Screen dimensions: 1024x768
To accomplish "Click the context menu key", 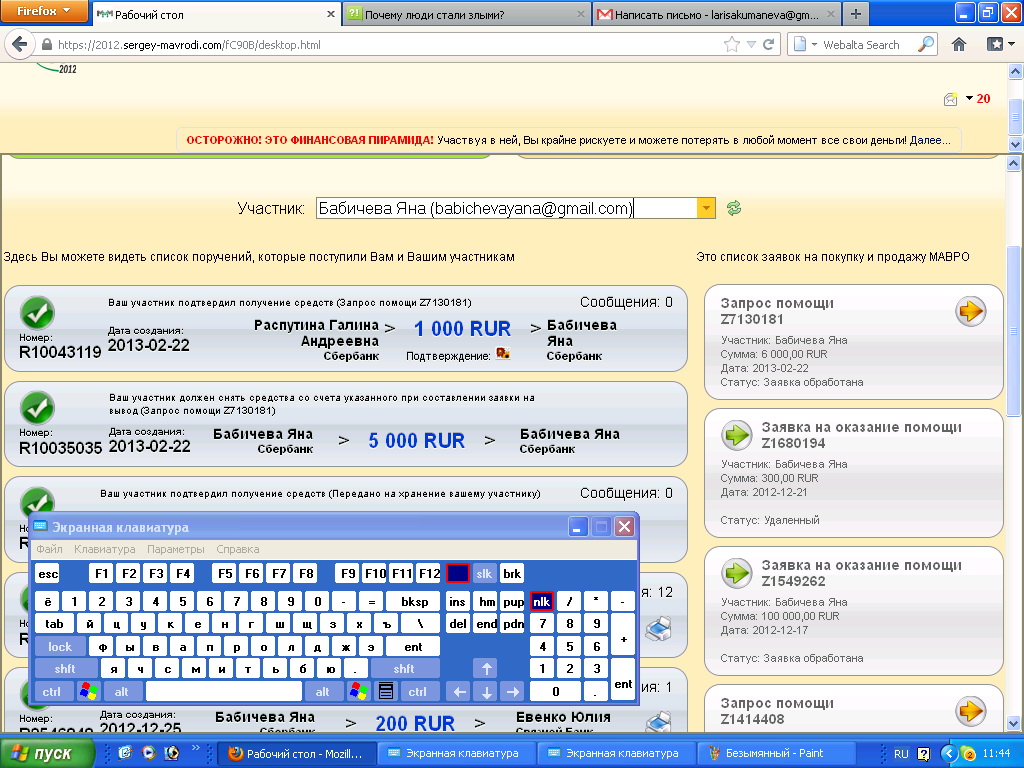I will [x=386, y=692].
